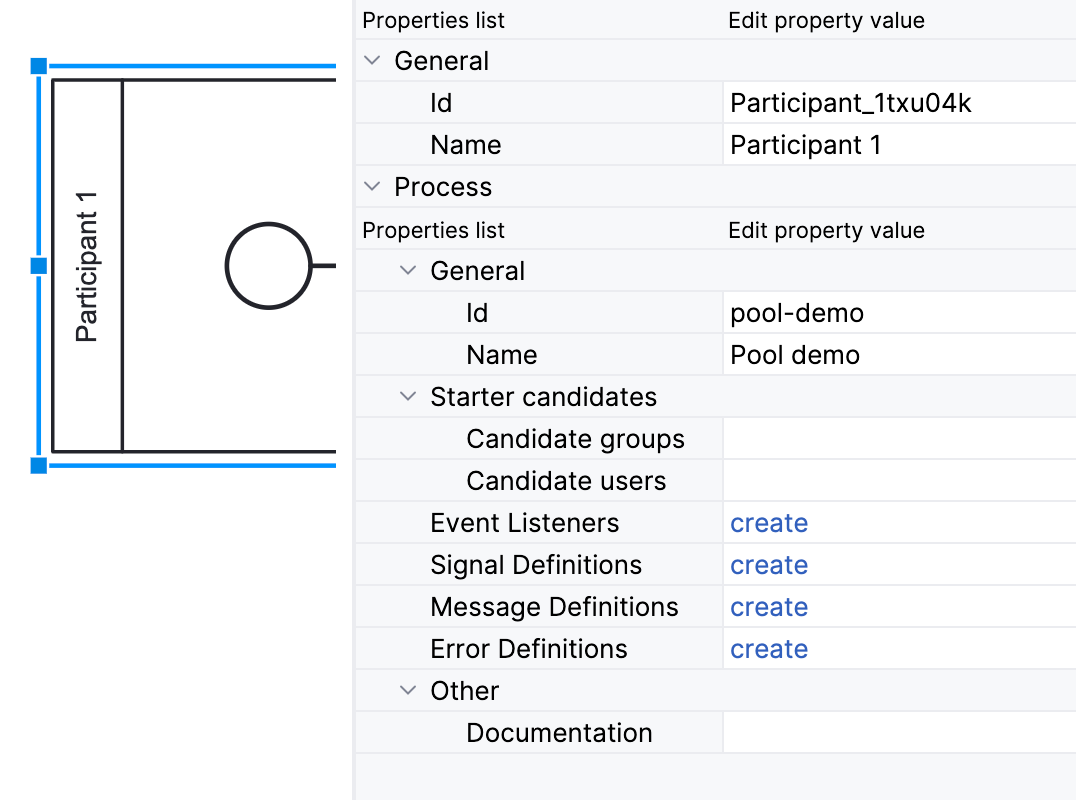The width and height of the screenshot is (1076, 800).
Task: Click the bottom-left selection resize handle
Action: pyautogui.click(x=39, y=465)
